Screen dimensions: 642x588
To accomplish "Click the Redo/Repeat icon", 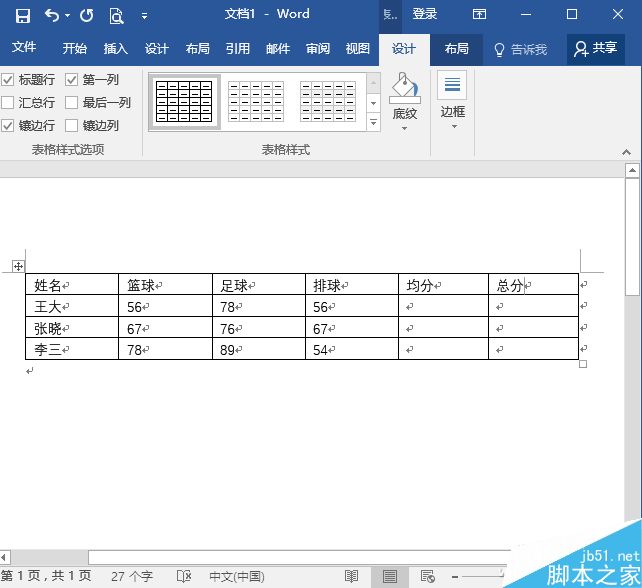I will pos(86,15).
